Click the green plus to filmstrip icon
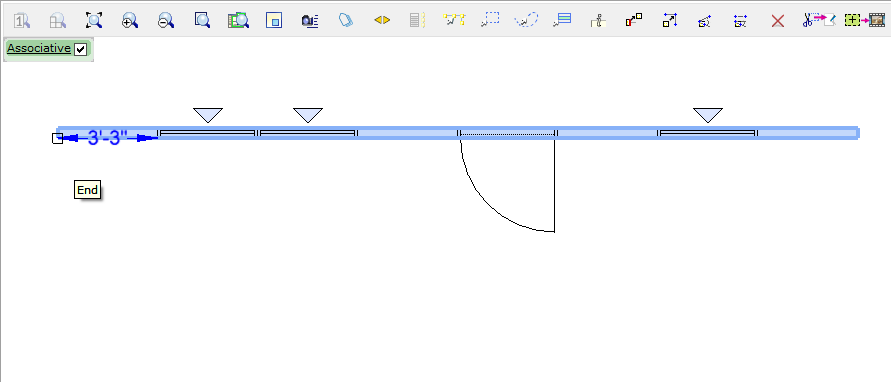 pyautogui.click(x=864, y=20)
